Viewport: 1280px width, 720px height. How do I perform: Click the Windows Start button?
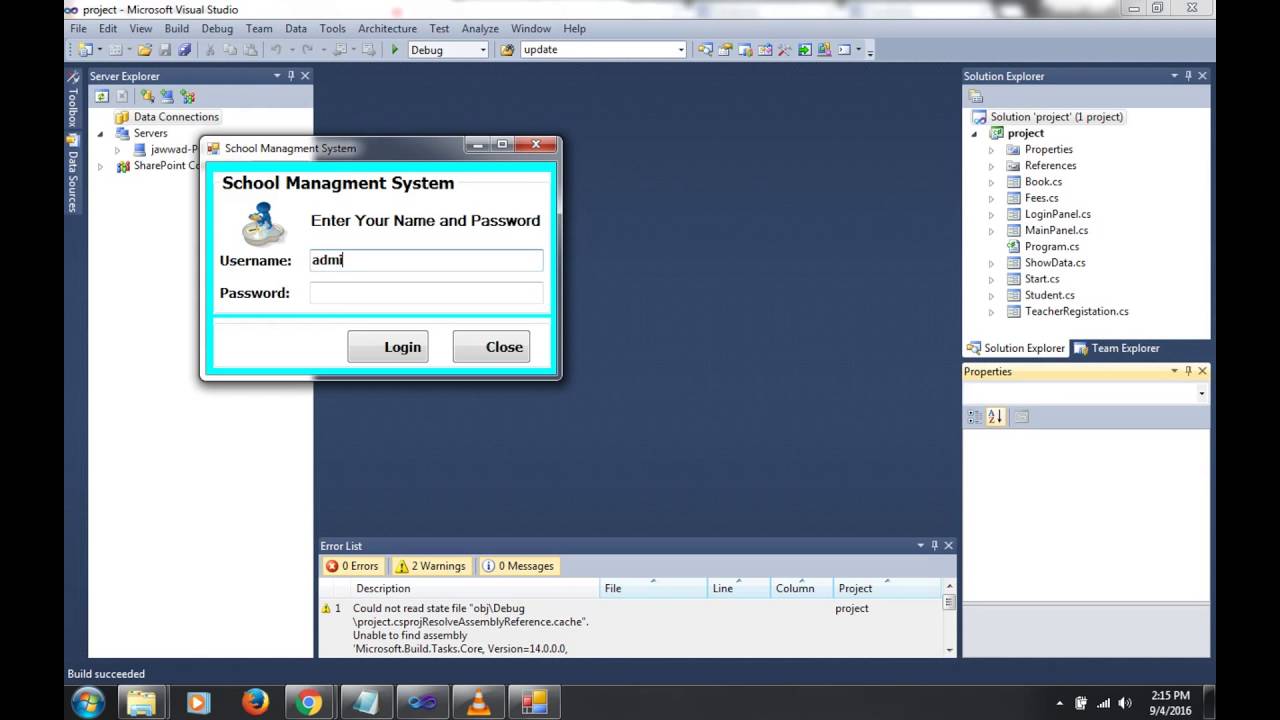(88, 703)
